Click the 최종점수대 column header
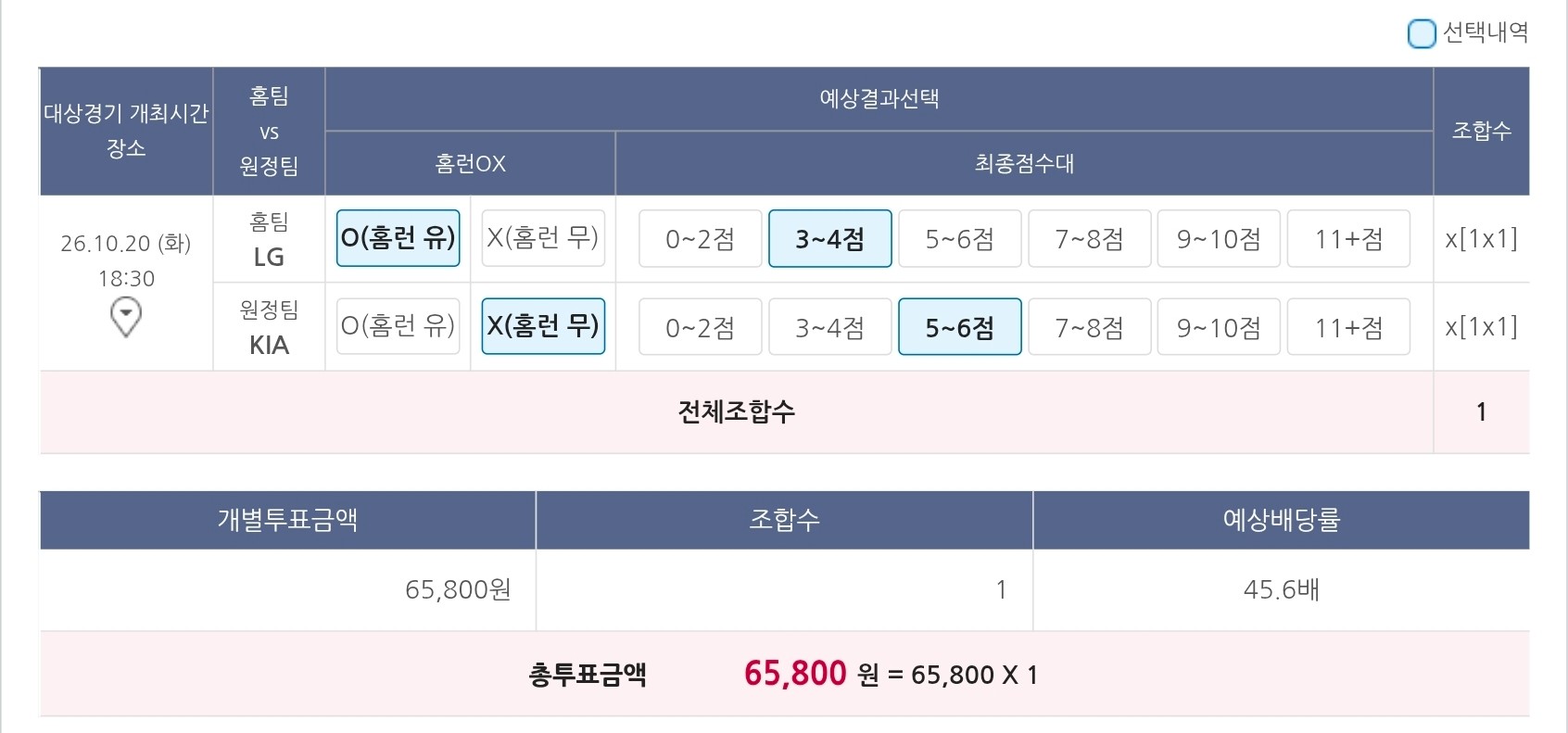 [1024, 164]
